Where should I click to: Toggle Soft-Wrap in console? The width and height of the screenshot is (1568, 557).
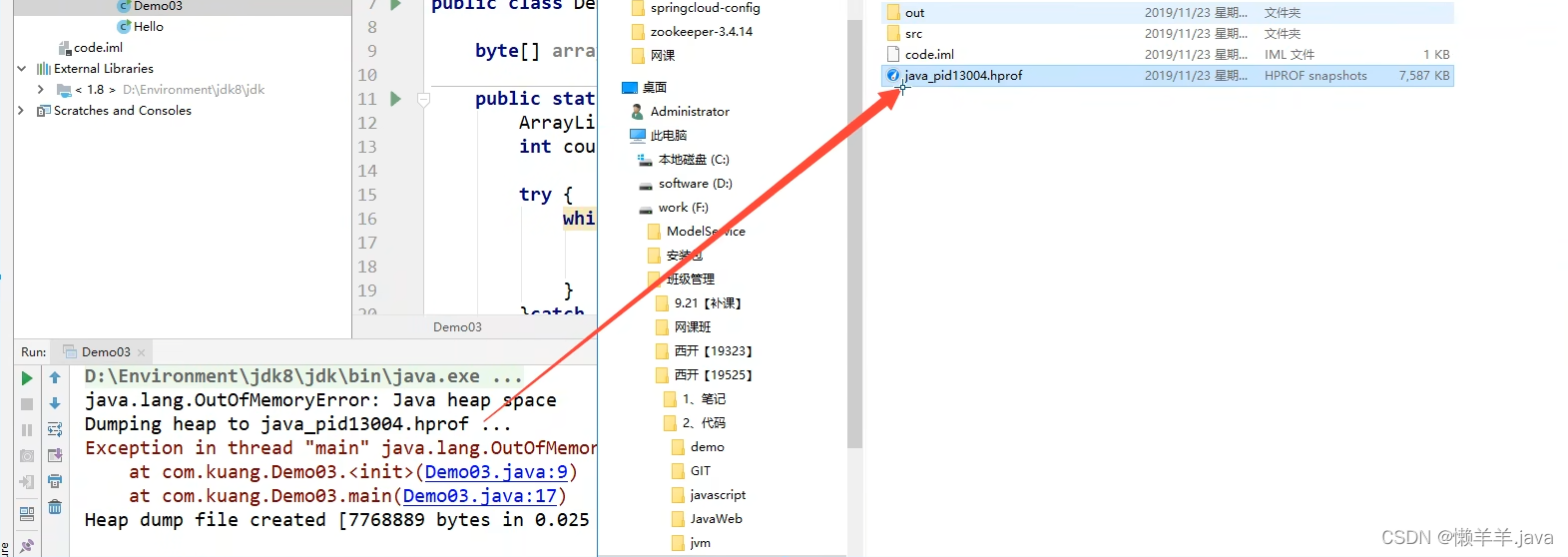(x=55, y=429)
